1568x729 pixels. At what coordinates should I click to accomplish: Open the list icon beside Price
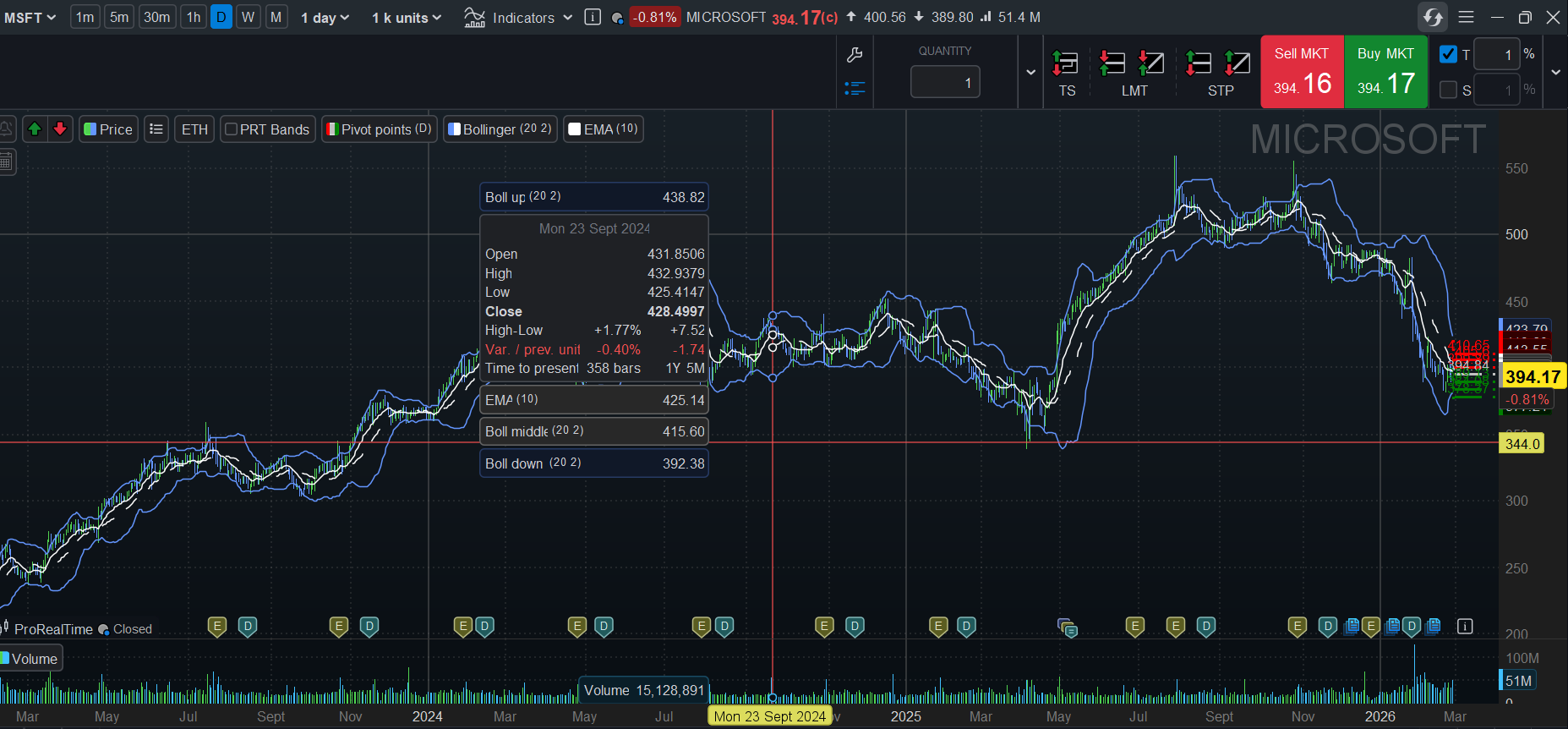click(x=156, y=129)
